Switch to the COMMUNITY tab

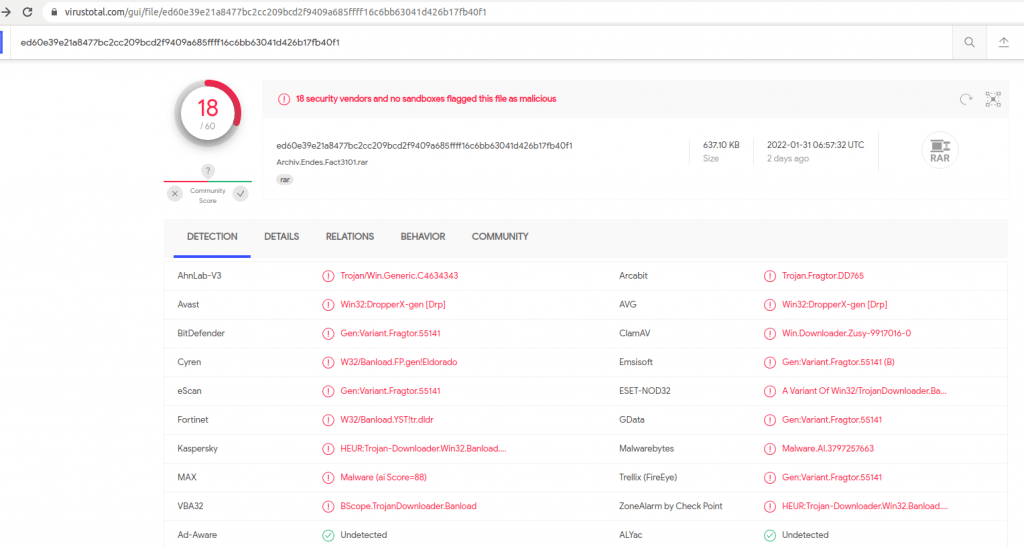[x=500, y=236]
